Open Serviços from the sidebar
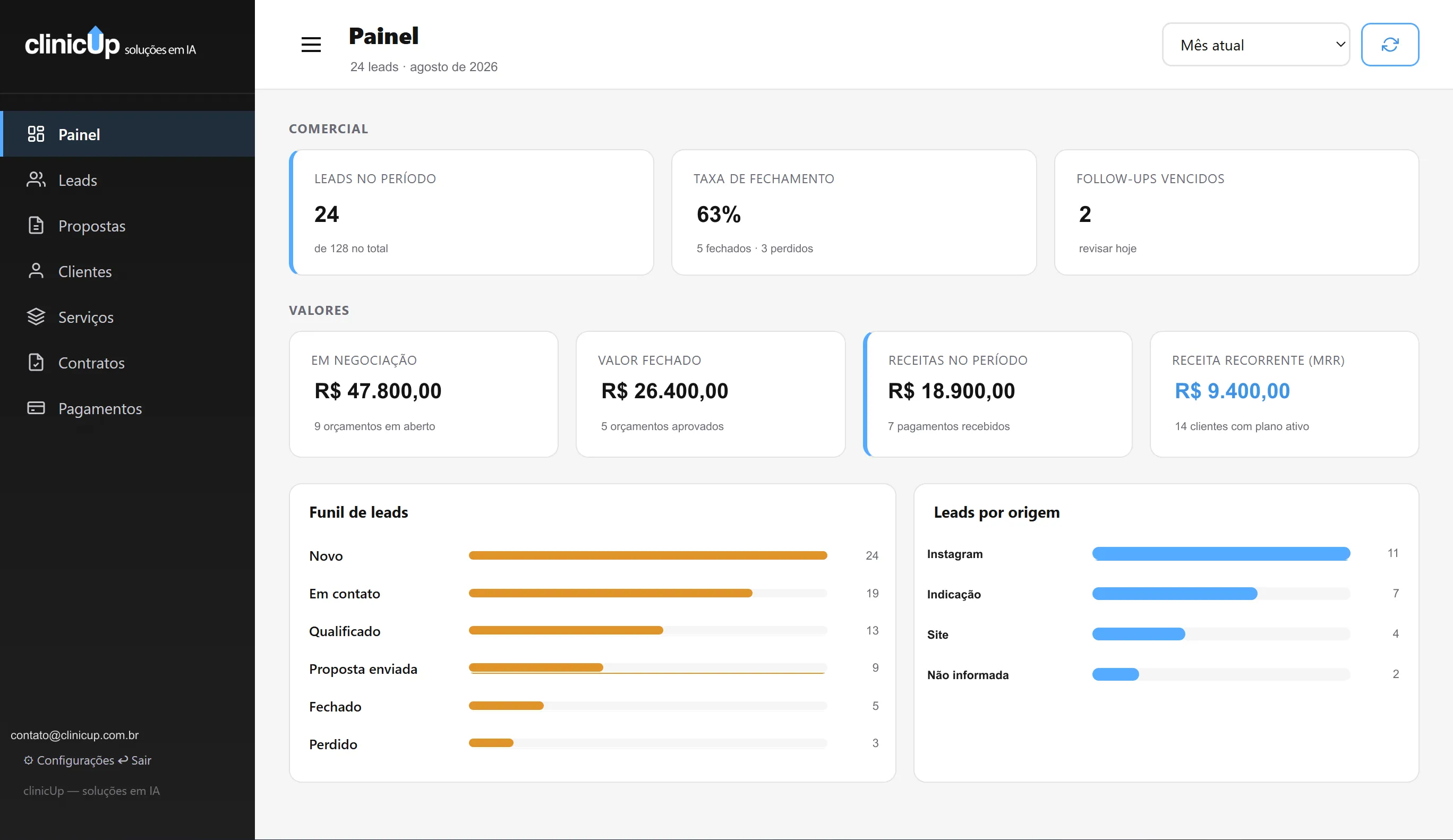1453x840 pixels. tap(127, 316)
